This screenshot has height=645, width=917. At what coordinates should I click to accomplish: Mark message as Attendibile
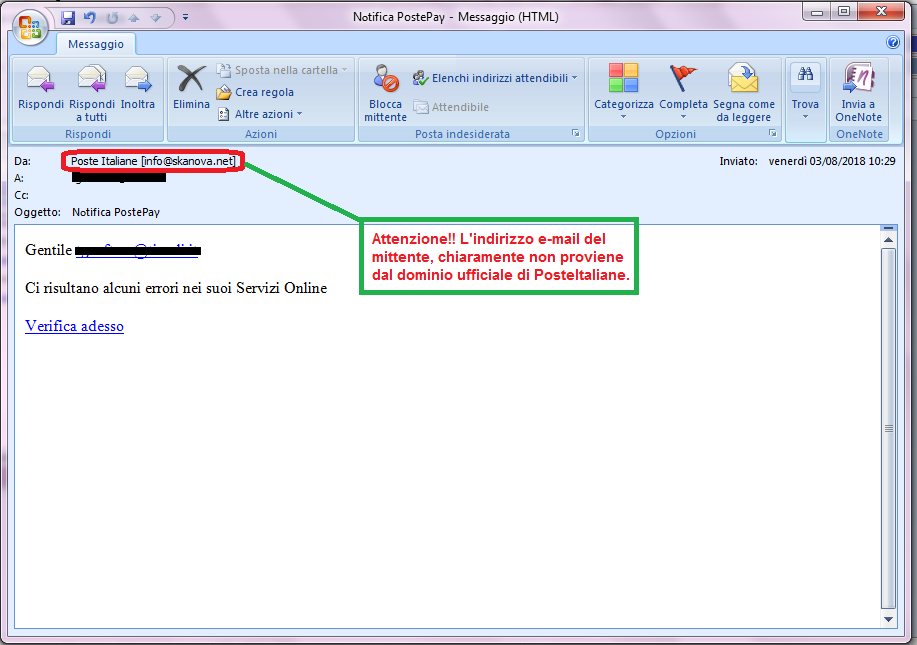[451, 107]
